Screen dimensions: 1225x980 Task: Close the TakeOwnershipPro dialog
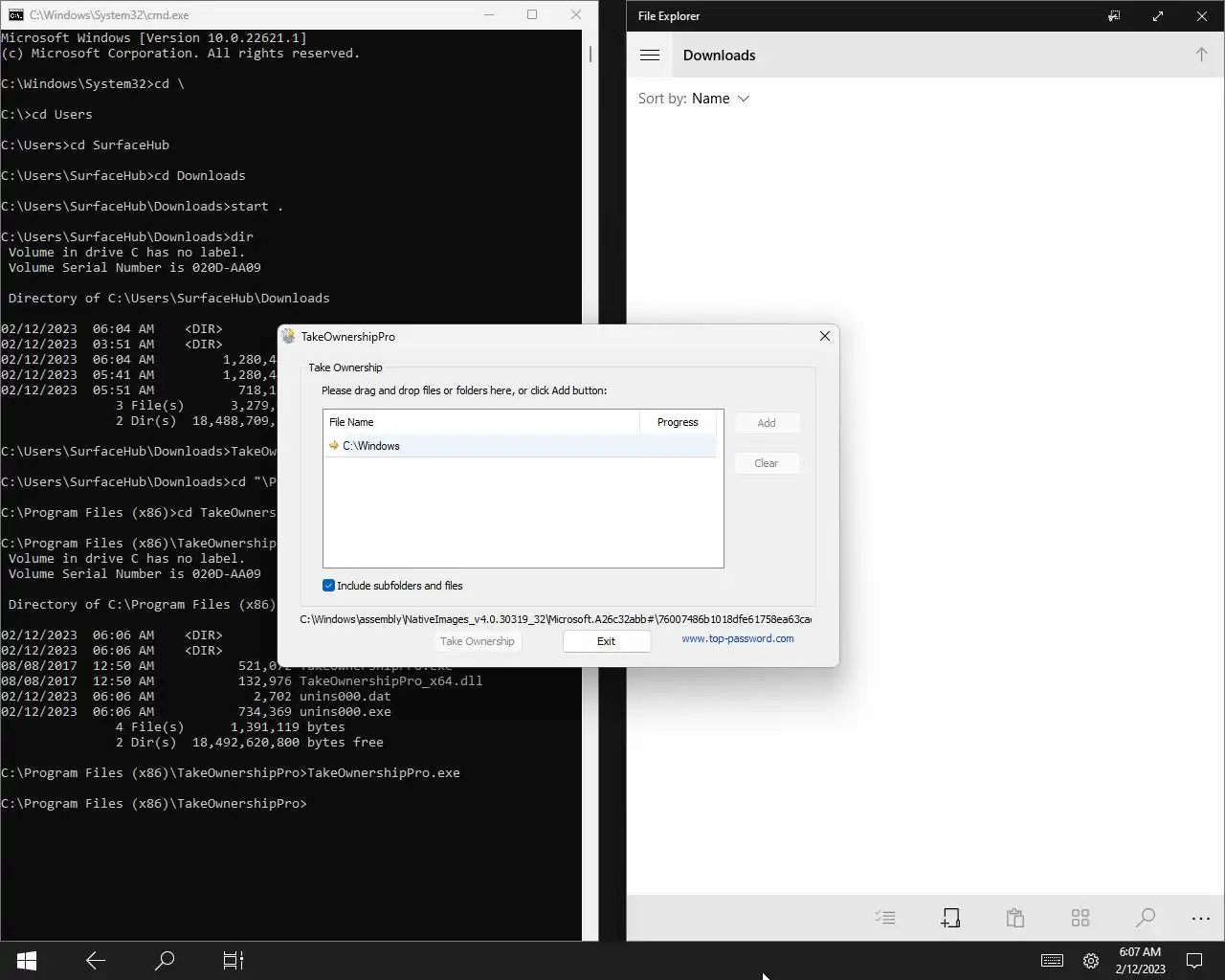(x=825, y=336)
